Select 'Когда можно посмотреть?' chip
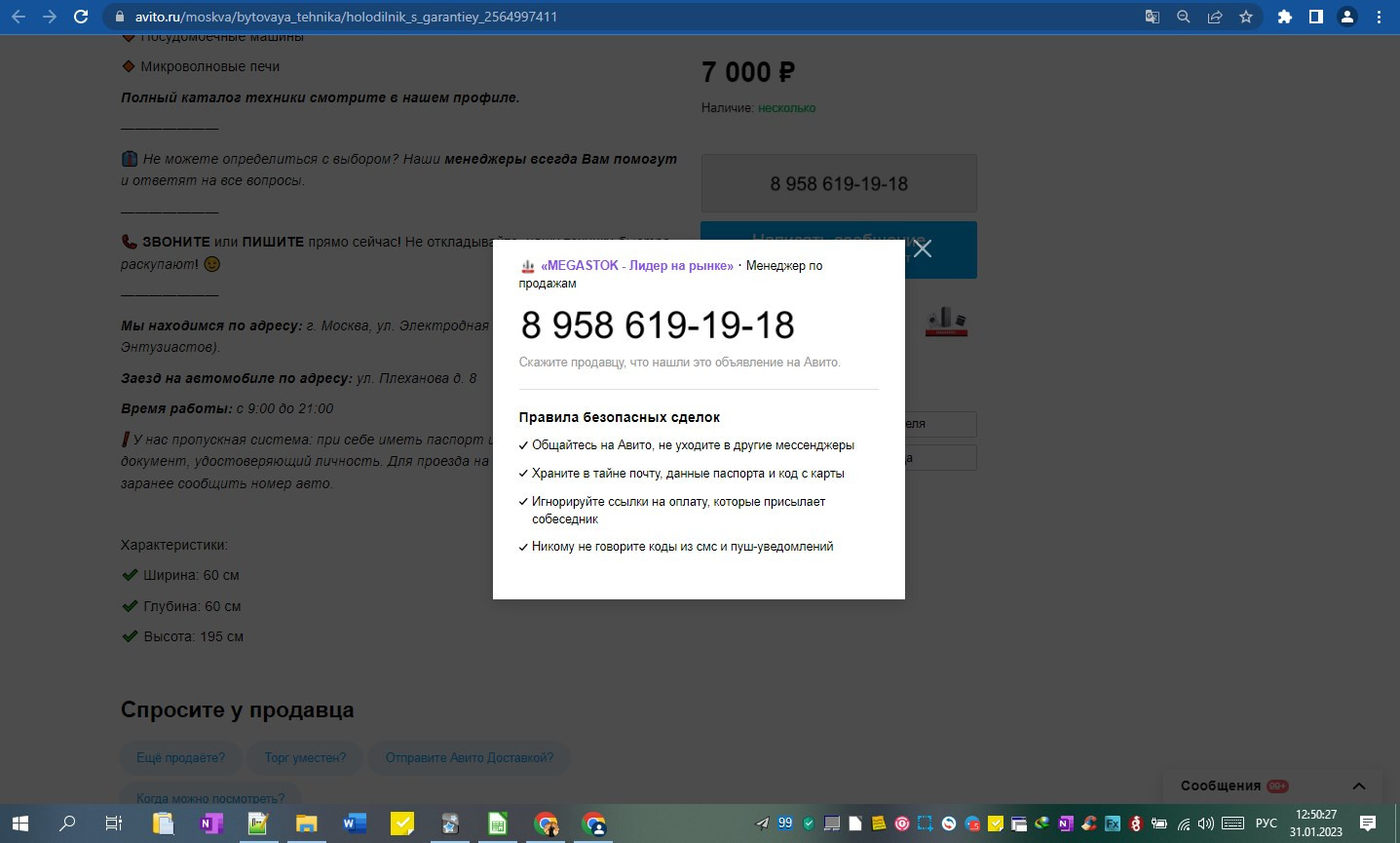Screen dimensions: 1400x843 pyautogui.click(x=210, y=797)
